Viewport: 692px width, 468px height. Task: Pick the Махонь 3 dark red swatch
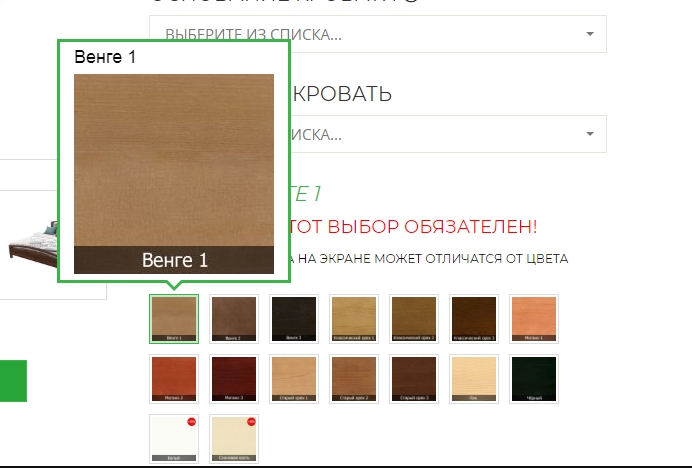(234, 379)
